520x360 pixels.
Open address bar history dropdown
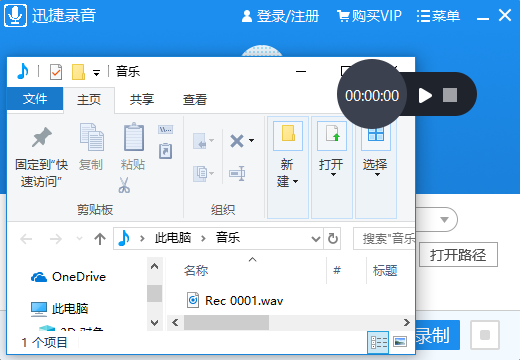click(x=316, y=239)
